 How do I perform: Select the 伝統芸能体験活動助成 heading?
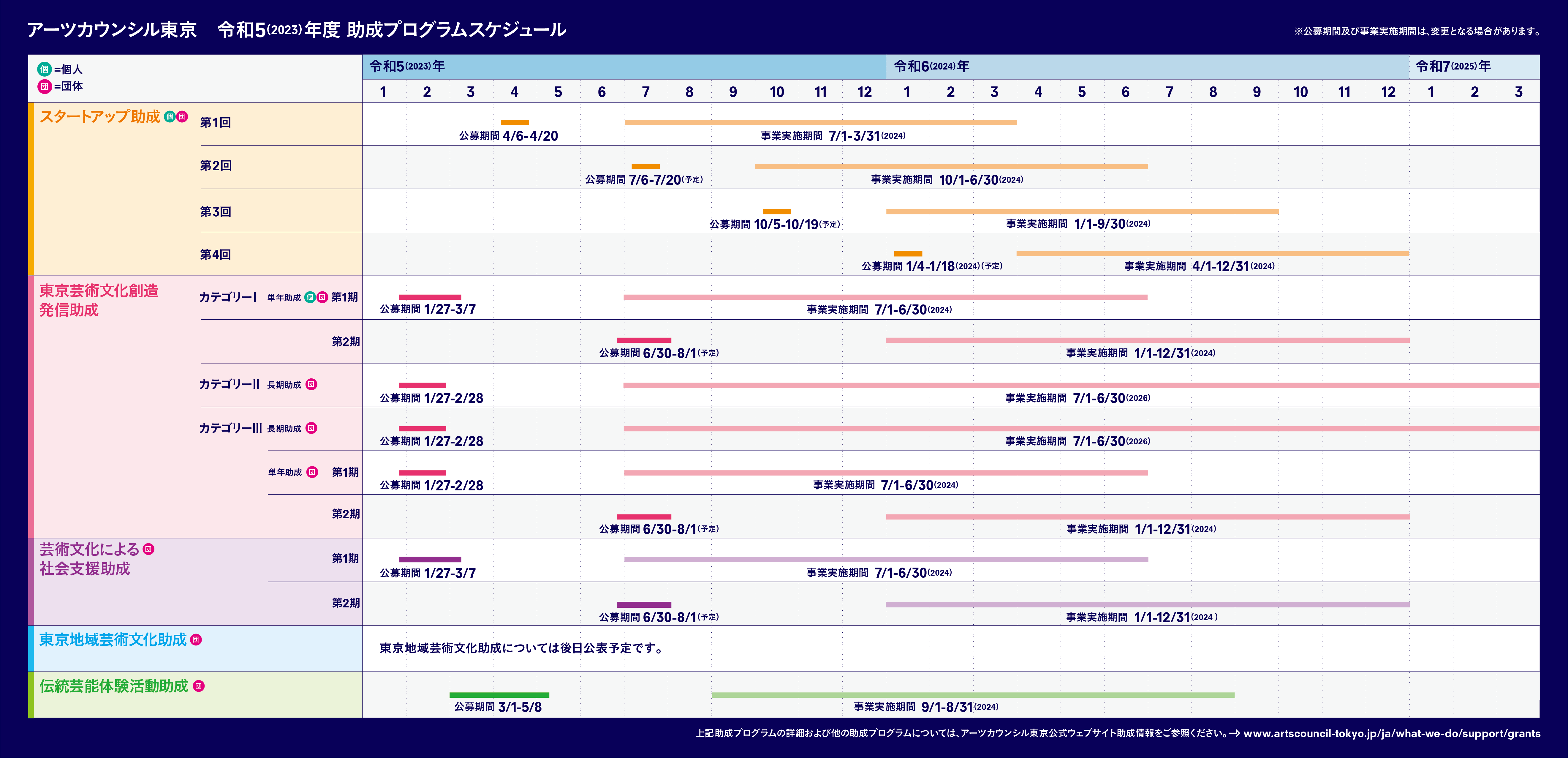114,686
